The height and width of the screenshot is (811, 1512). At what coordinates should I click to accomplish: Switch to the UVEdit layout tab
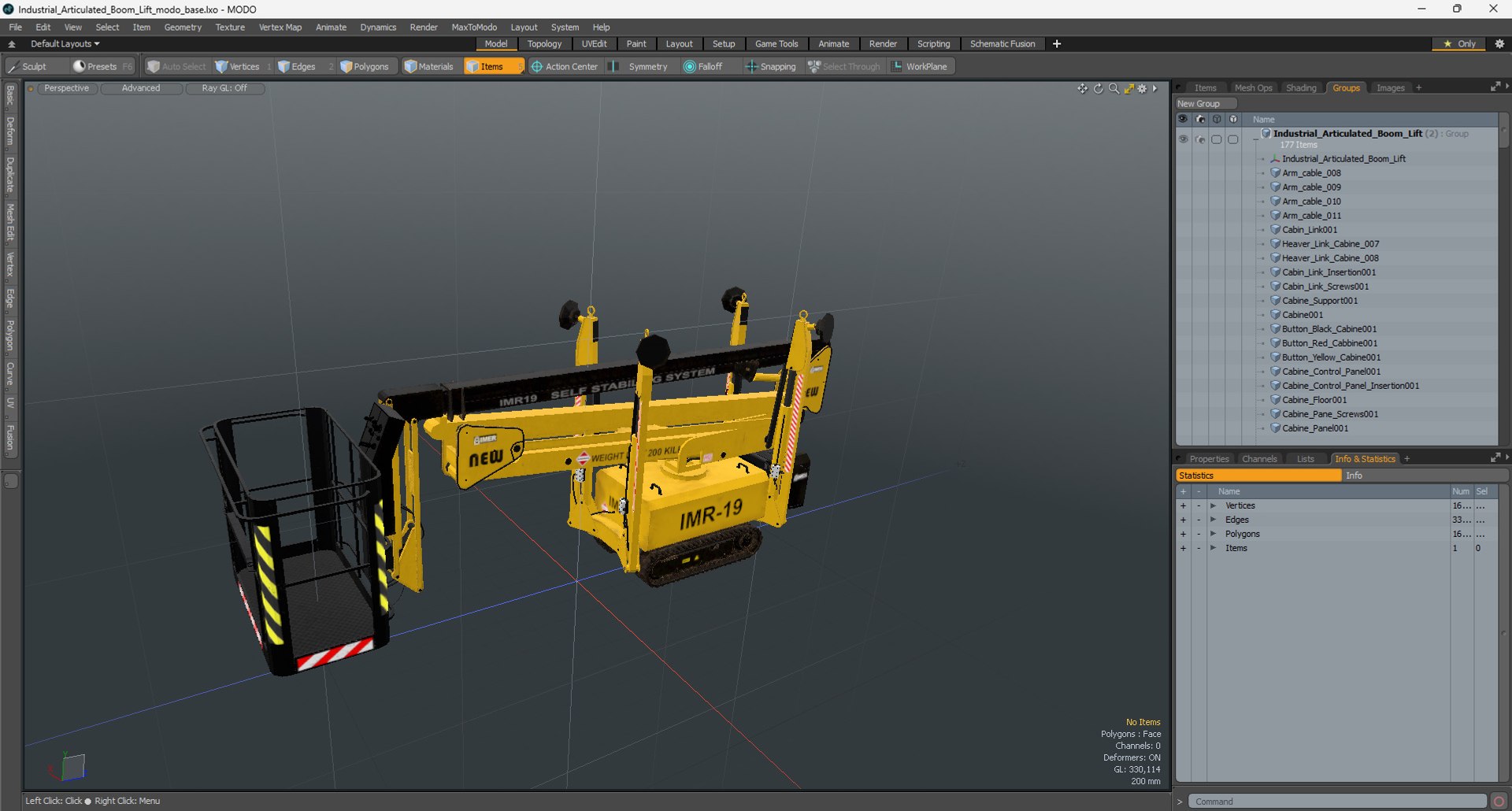(x=594, y=44)
